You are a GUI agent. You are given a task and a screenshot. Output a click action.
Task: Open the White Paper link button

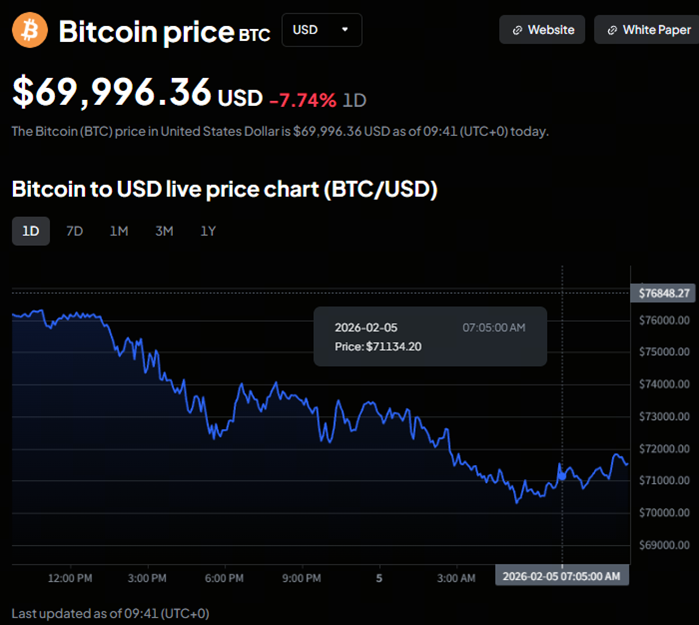[647, 30]
